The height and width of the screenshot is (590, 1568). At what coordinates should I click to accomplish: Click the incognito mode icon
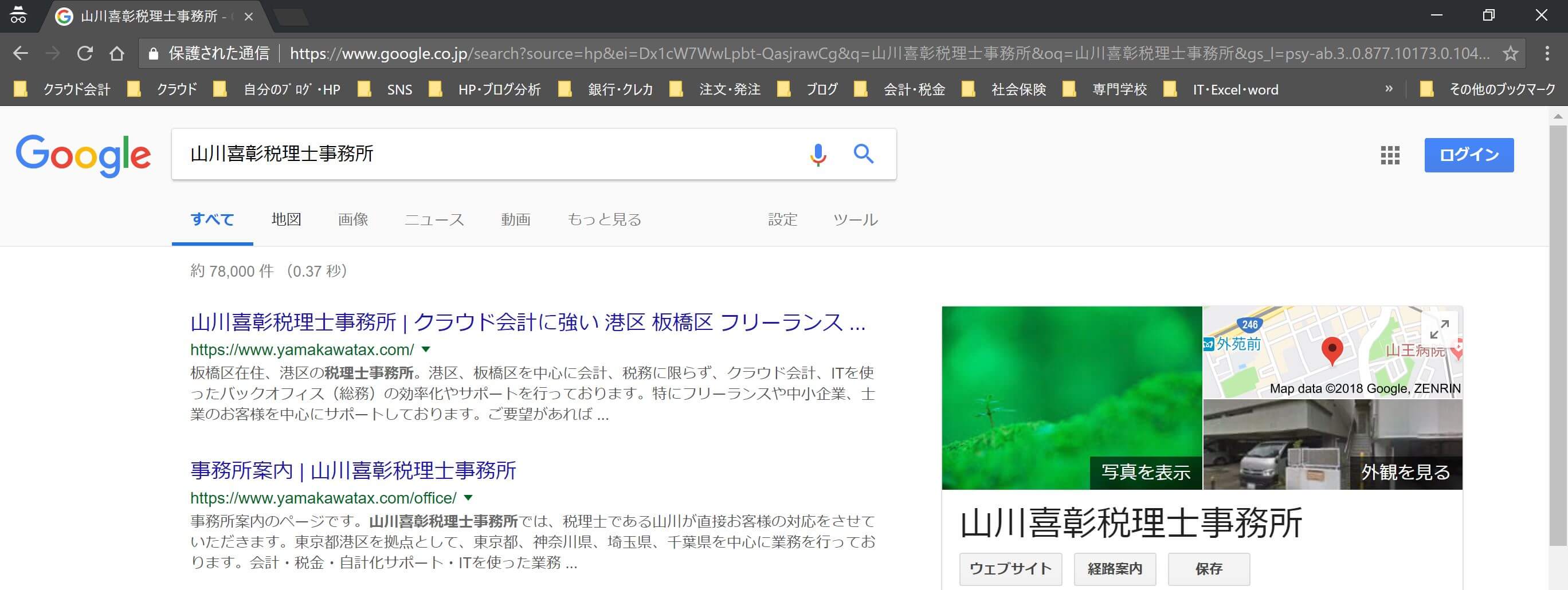(18, 16)
